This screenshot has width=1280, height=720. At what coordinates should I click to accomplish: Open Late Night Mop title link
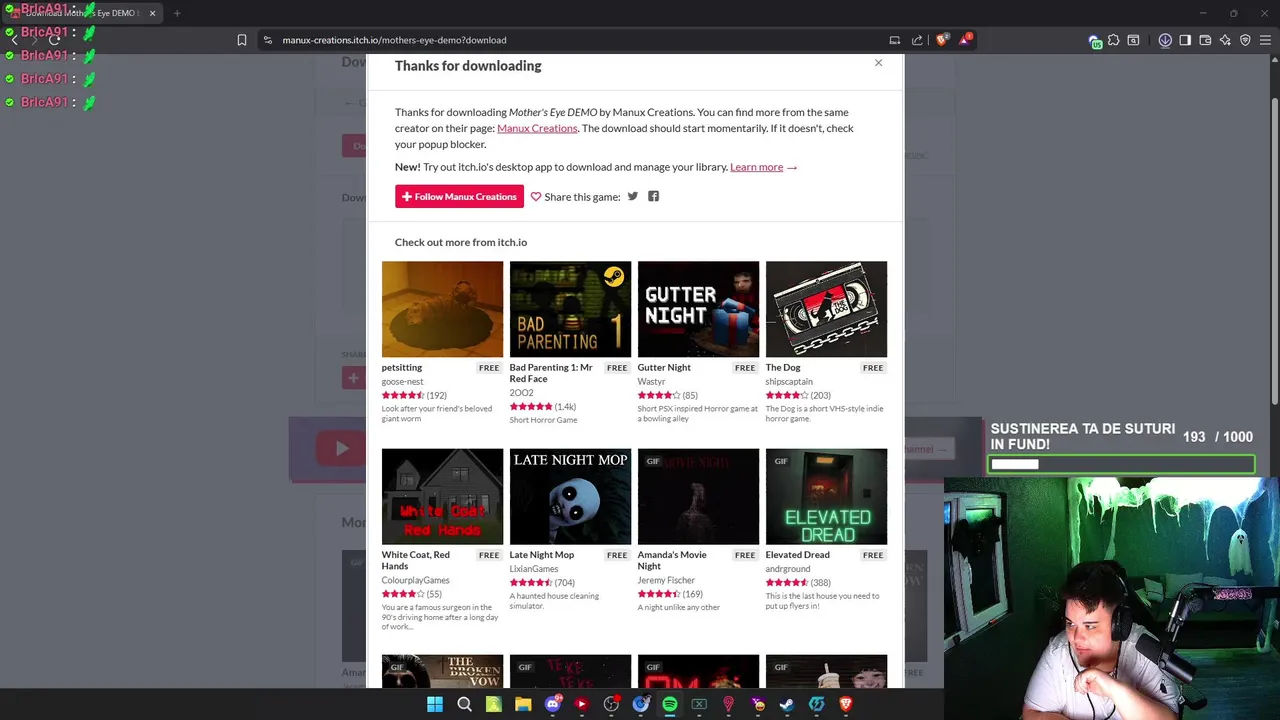pos(542,554)
